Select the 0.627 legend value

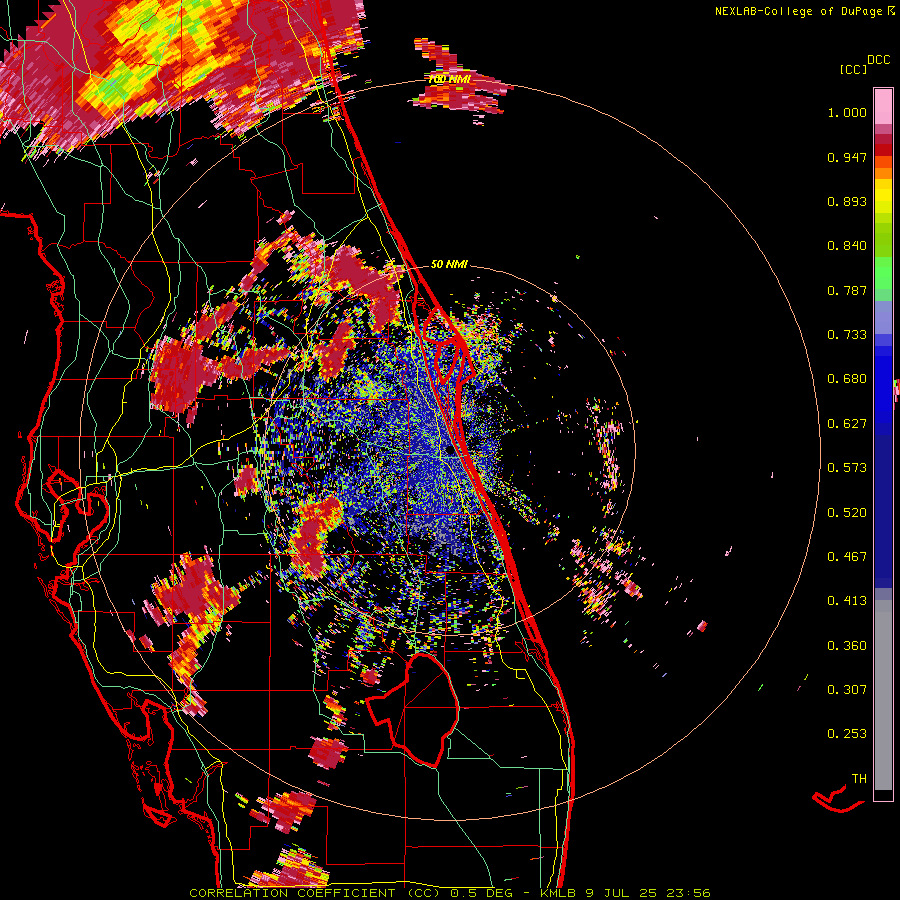click(x=847, y=424)
